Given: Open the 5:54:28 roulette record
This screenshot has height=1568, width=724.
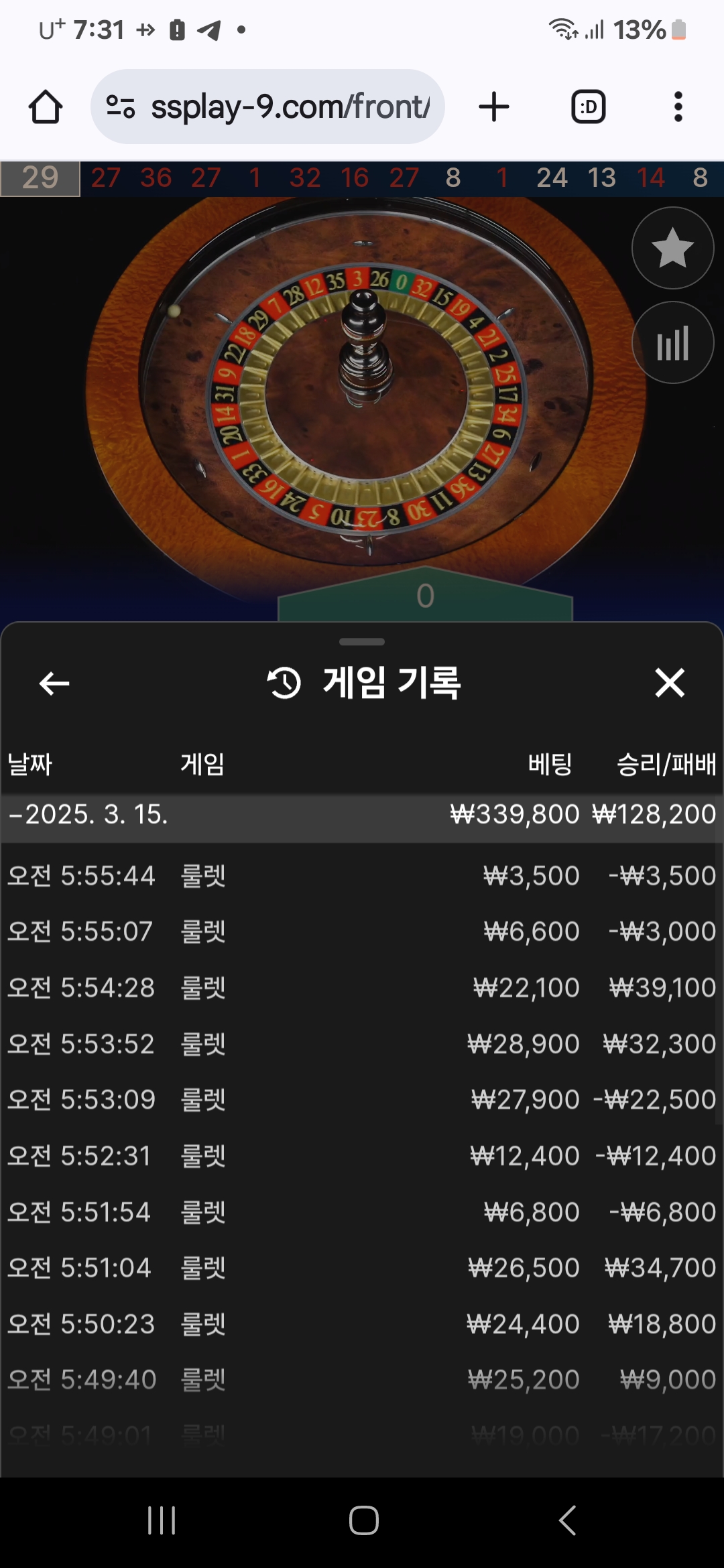Looking at the screenshot, I should (x=362, y=988).
